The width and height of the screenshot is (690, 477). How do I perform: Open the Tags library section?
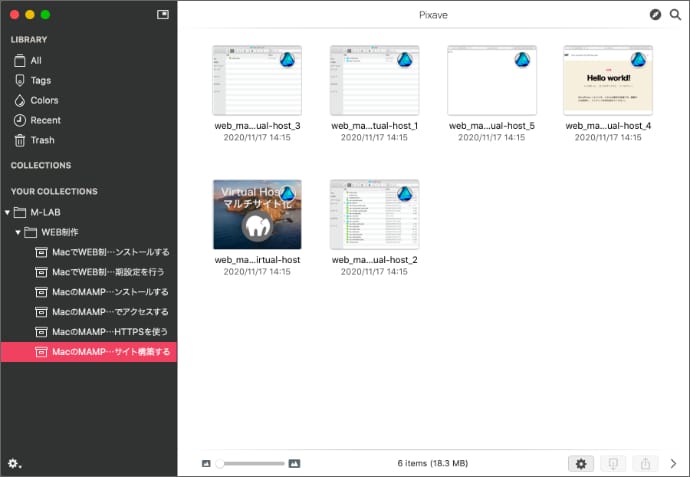tap(40, 80)
